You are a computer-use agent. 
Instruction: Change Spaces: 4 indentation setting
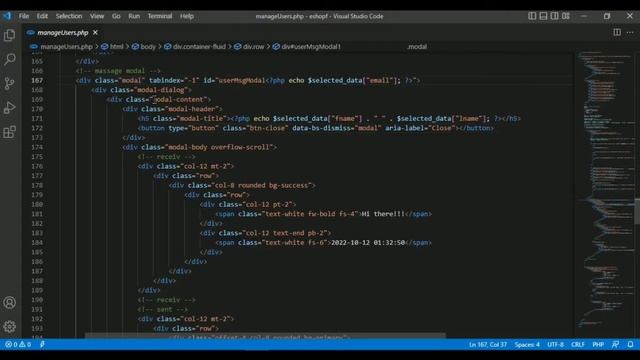click(x=527, y=344)
